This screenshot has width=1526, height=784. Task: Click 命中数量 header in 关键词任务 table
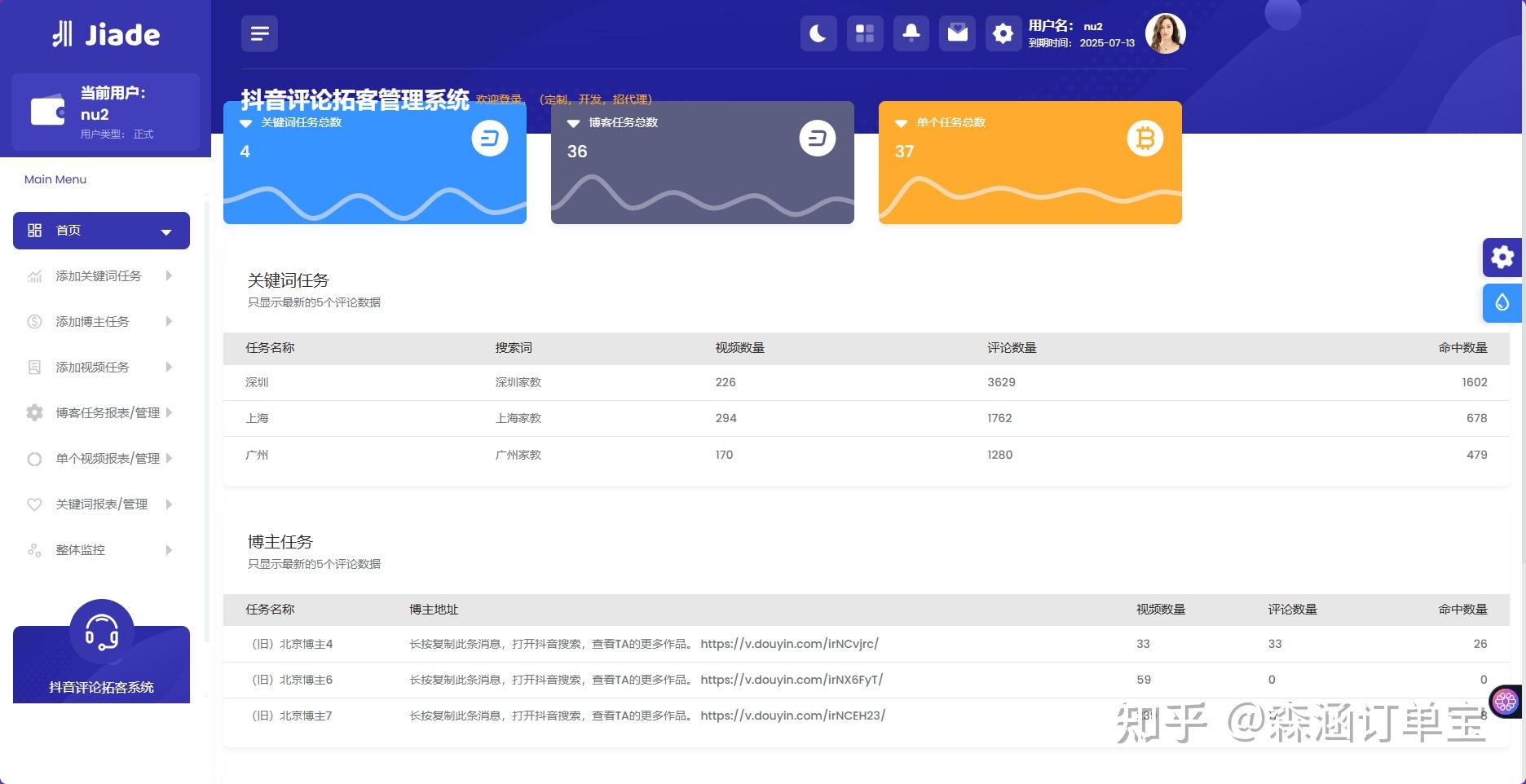click(1462, 348)
